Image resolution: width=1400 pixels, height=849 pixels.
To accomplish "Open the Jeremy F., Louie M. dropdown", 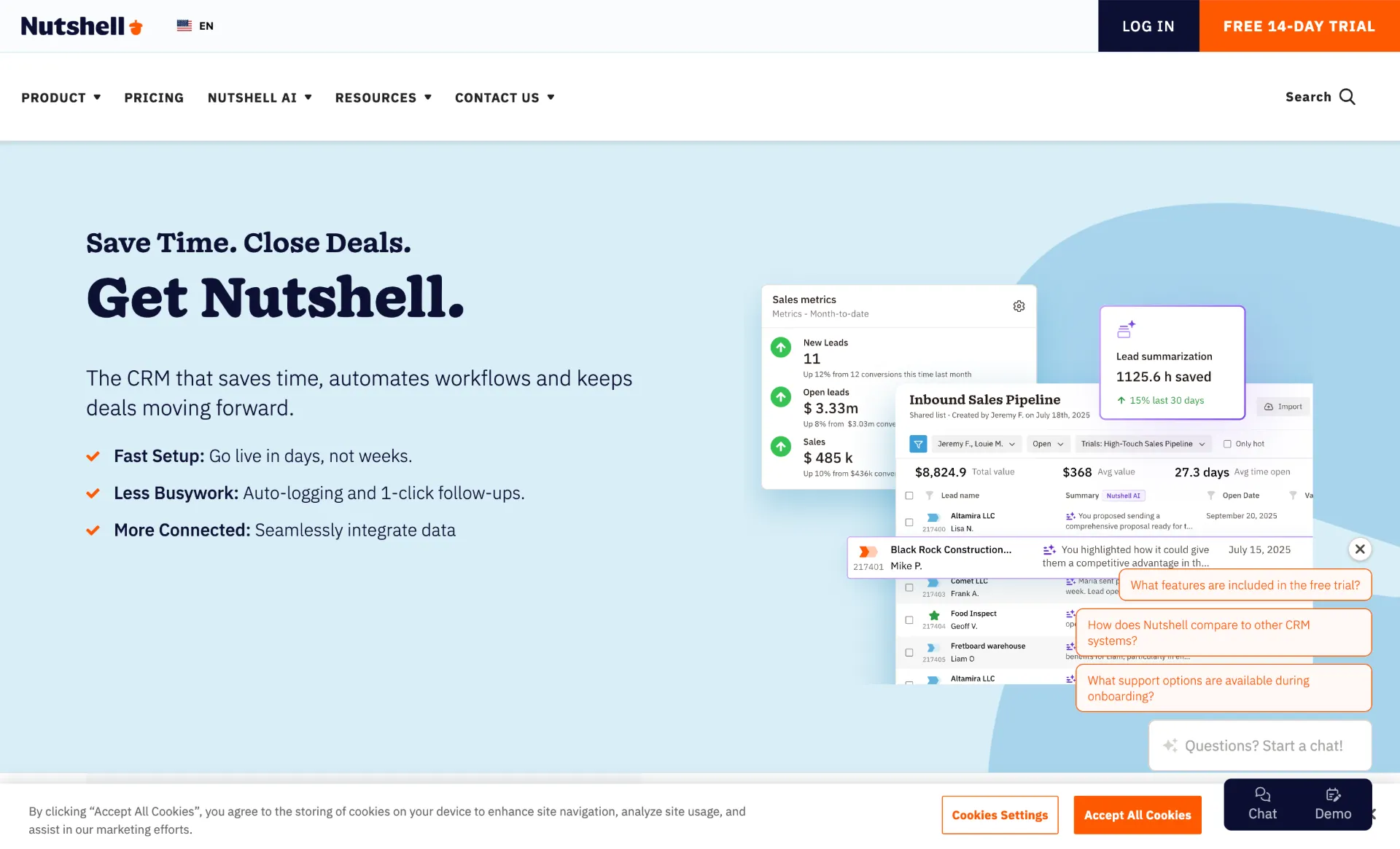I will click(x=976, y=443).
